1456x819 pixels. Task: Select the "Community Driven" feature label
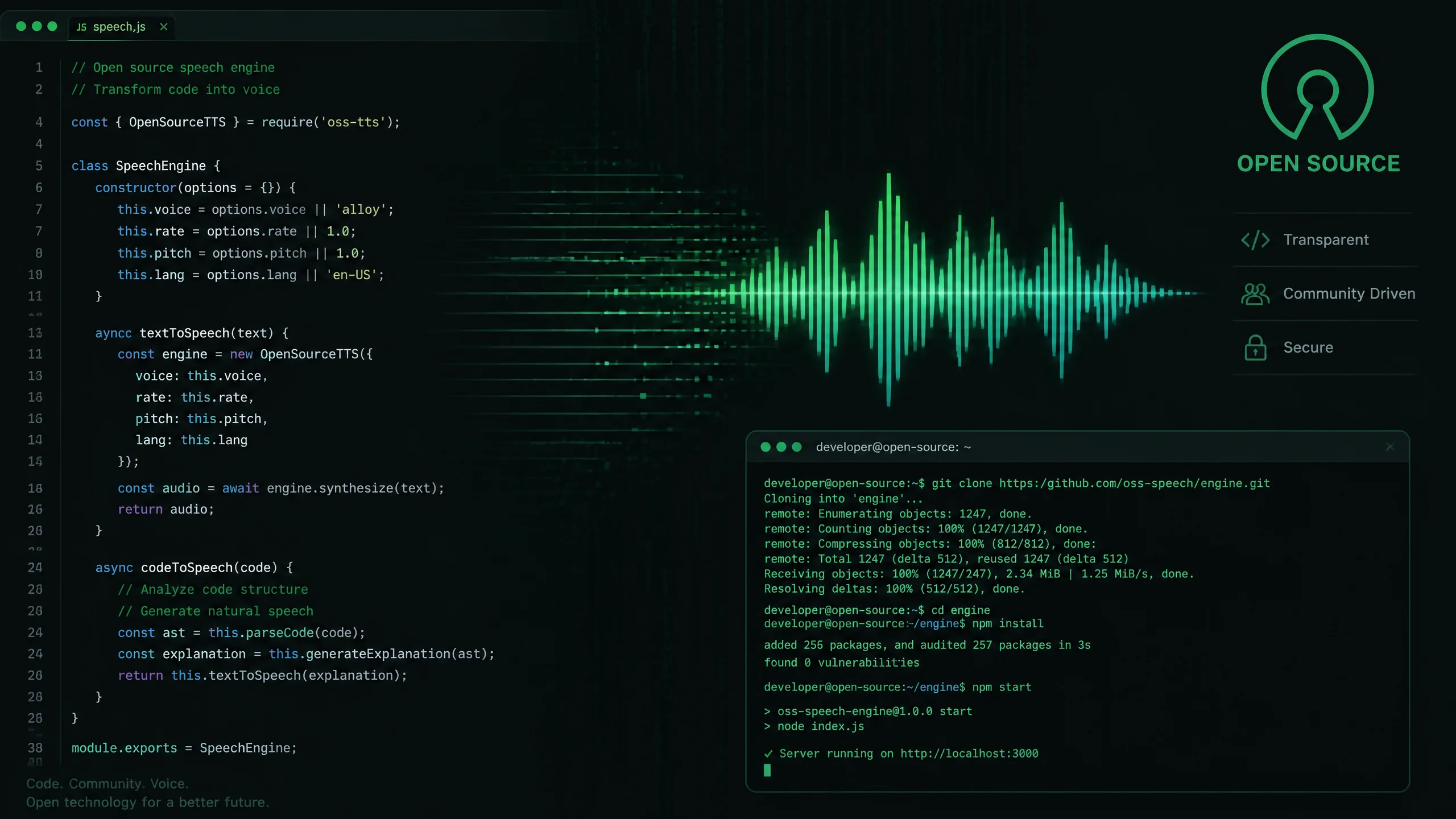[1349, 294]
